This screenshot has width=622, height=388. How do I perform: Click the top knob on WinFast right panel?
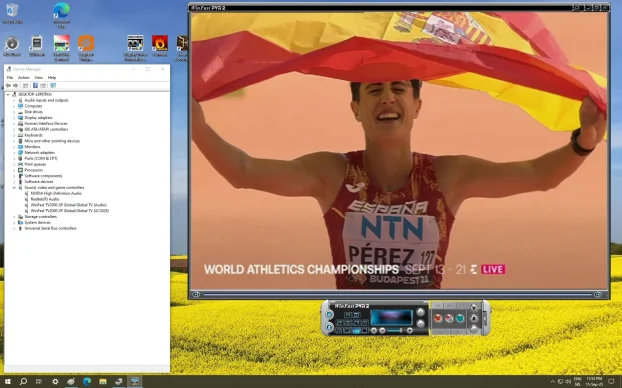tap(474, 307)
